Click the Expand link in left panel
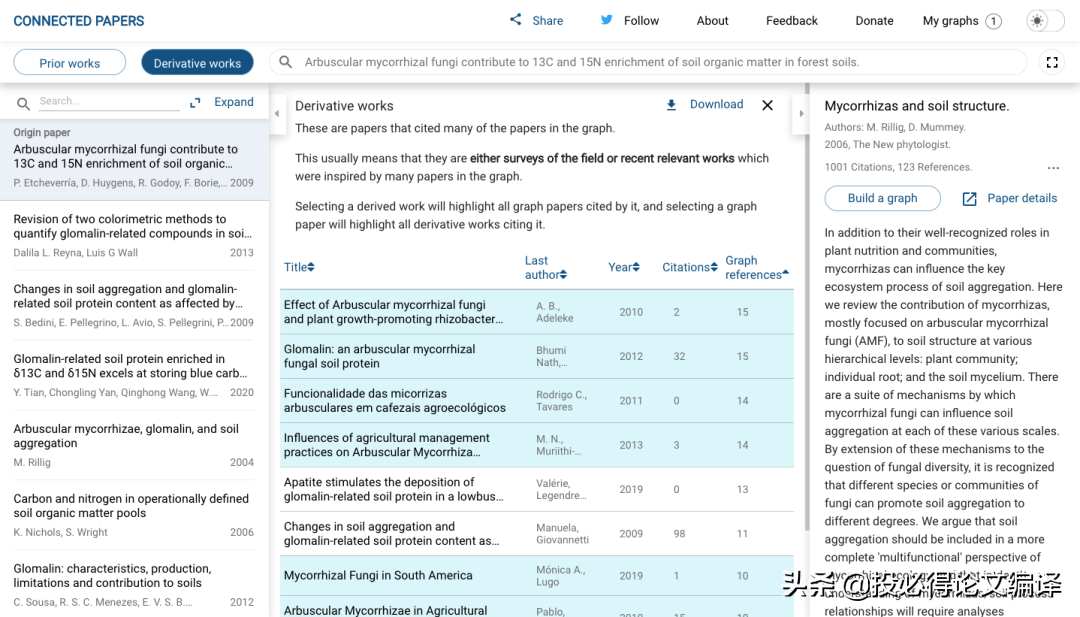This screenshot has height=617, width=1080. 233,102
